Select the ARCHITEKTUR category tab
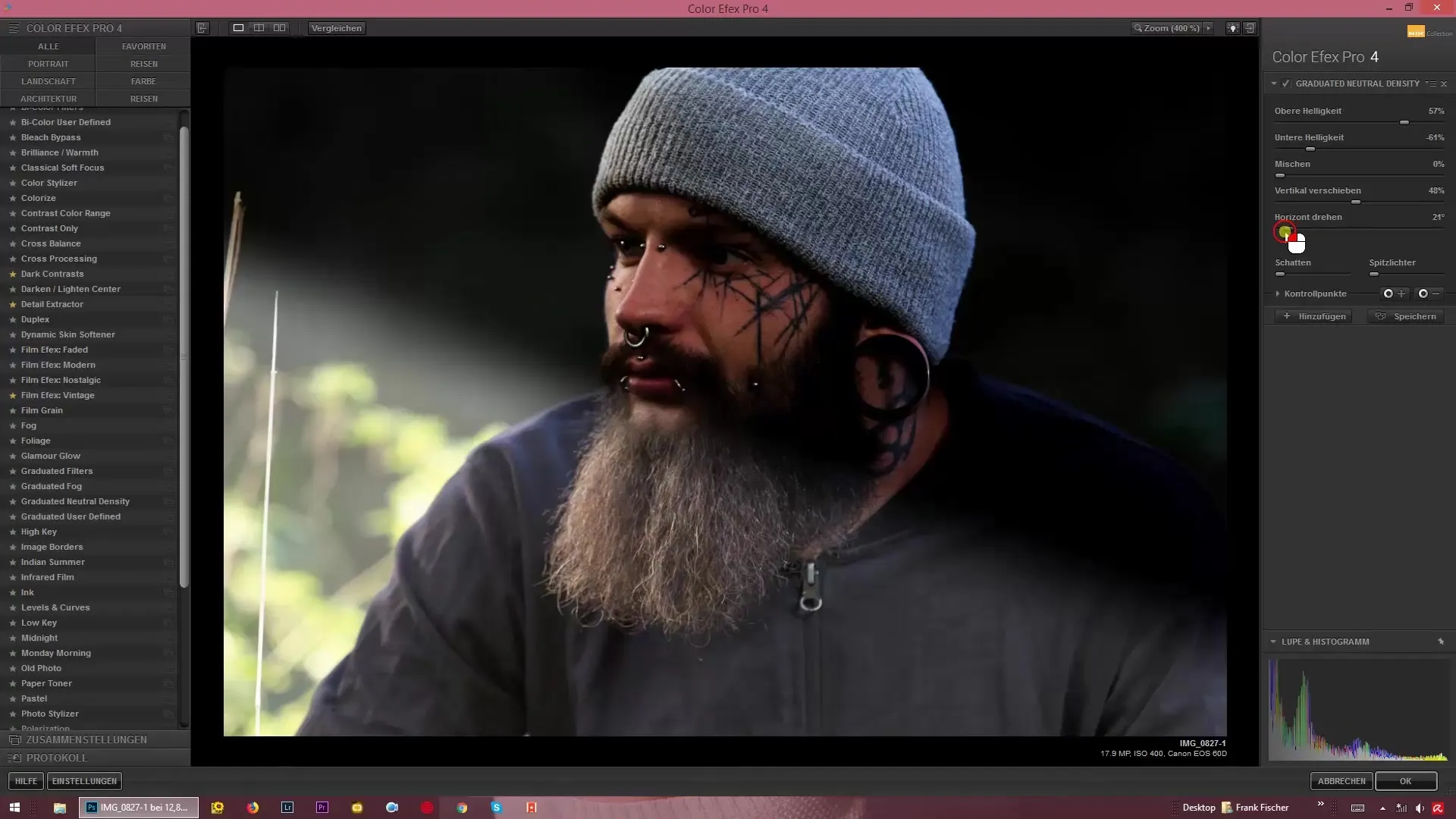 tap(48, 99)
